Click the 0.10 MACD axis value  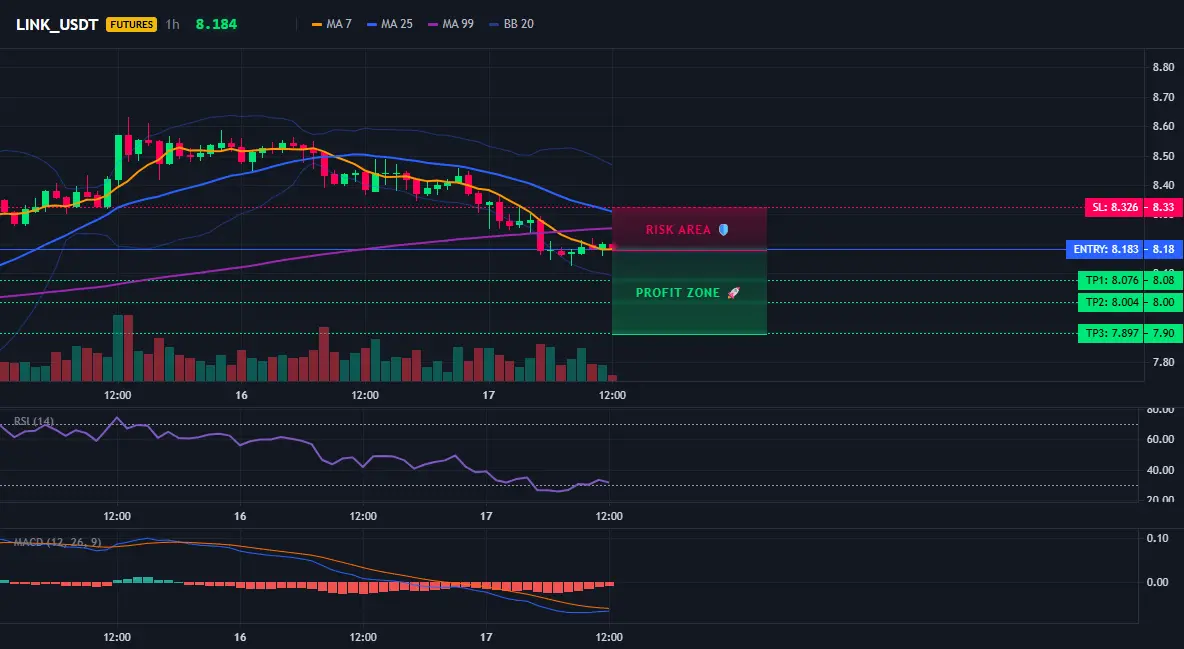(1158, 538)
